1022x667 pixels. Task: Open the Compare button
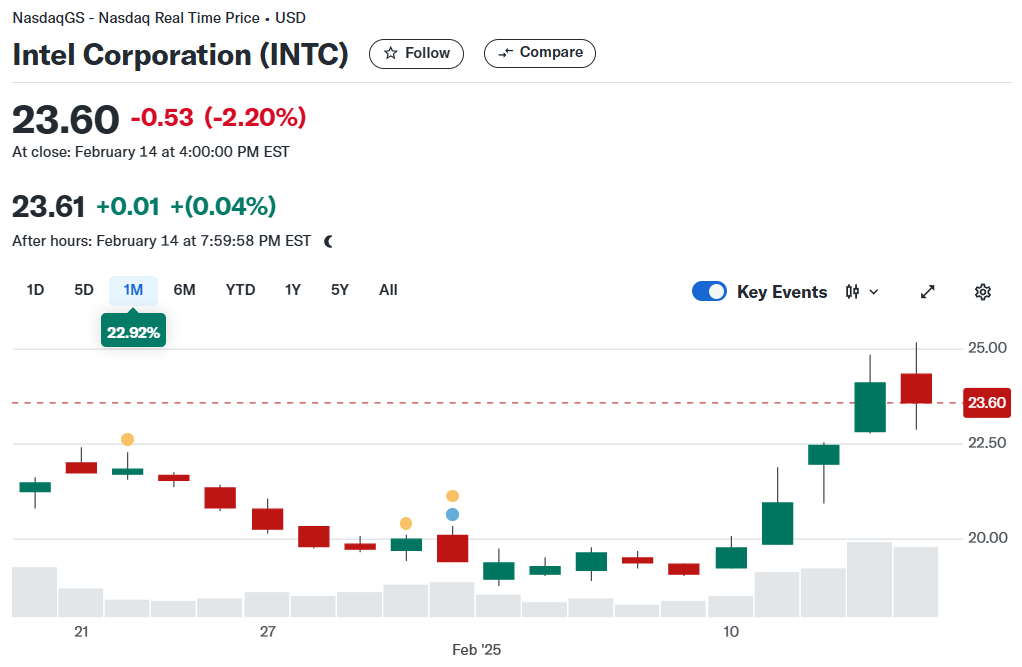(x=540, y=53)
